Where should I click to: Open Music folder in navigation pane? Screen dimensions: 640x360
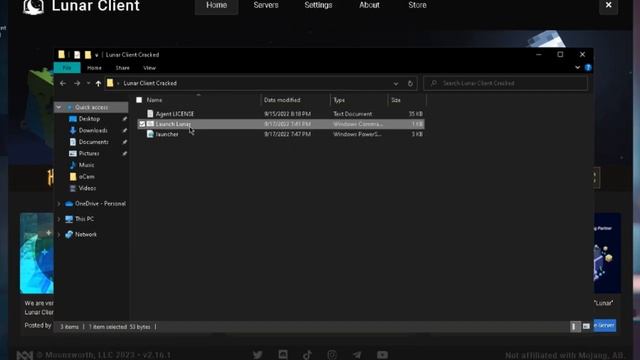pos(86,165)
